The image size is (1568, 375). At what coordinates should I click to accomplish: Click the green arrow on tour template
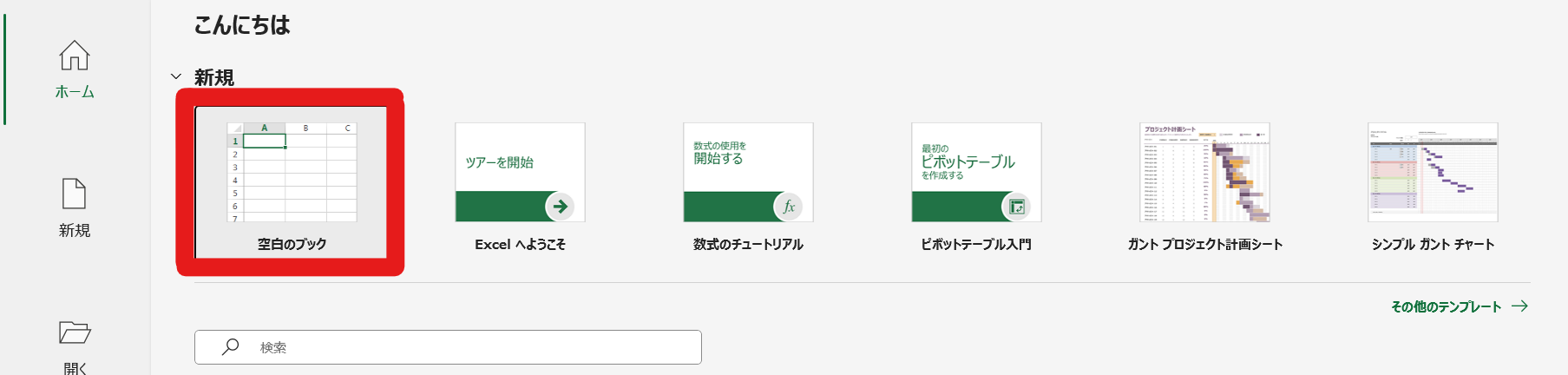pyautogui.click(x=560, y=207)
